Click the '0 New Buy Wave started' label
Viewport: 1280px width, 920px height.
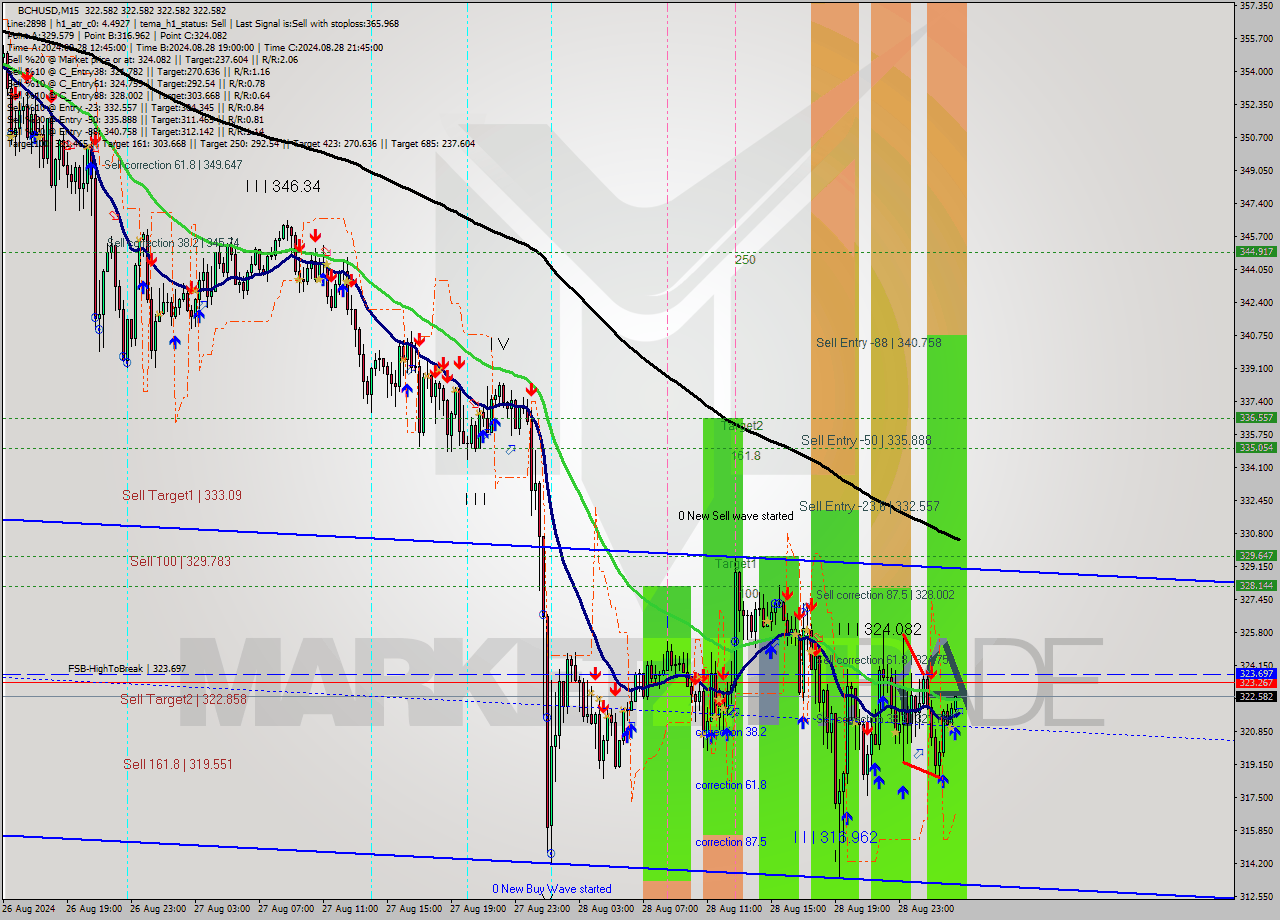pos(551,889)
